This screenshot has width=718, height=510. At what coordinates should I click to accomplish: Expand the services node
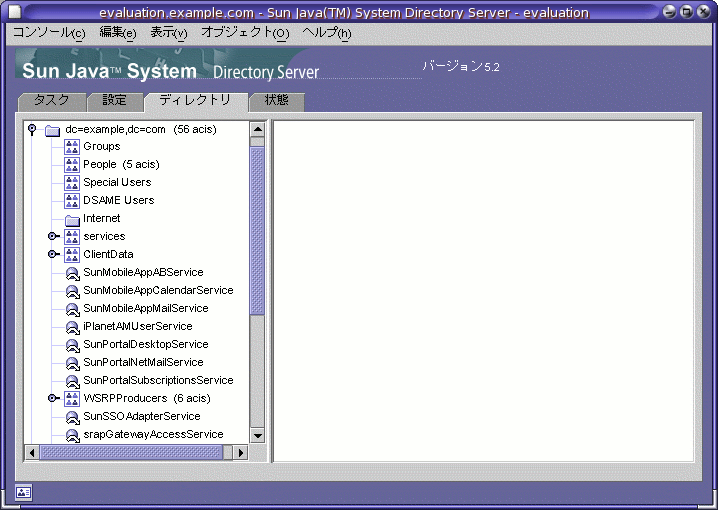[x=54, y=236]
